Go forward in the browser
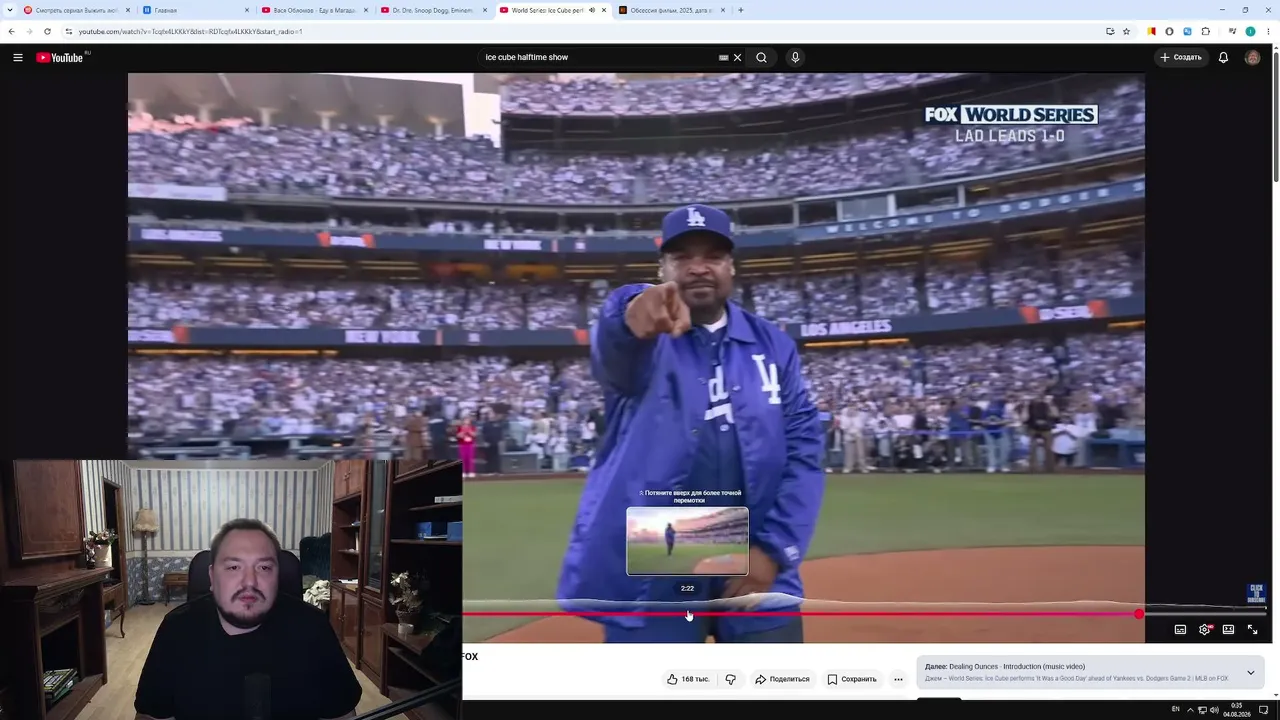 [29, 31]
